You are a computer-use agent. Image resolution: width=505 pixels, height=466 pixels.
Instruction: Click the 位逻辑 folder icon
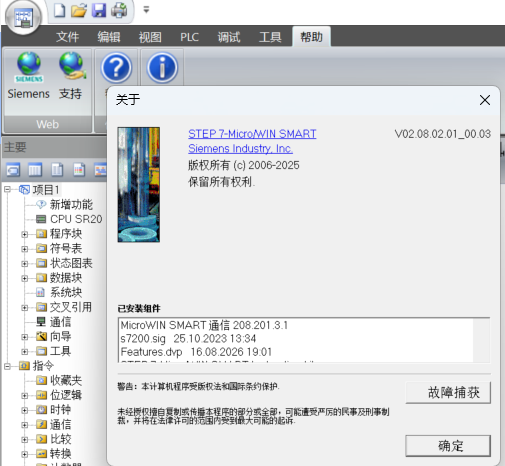pyautogui.click(x=41, y=395)
